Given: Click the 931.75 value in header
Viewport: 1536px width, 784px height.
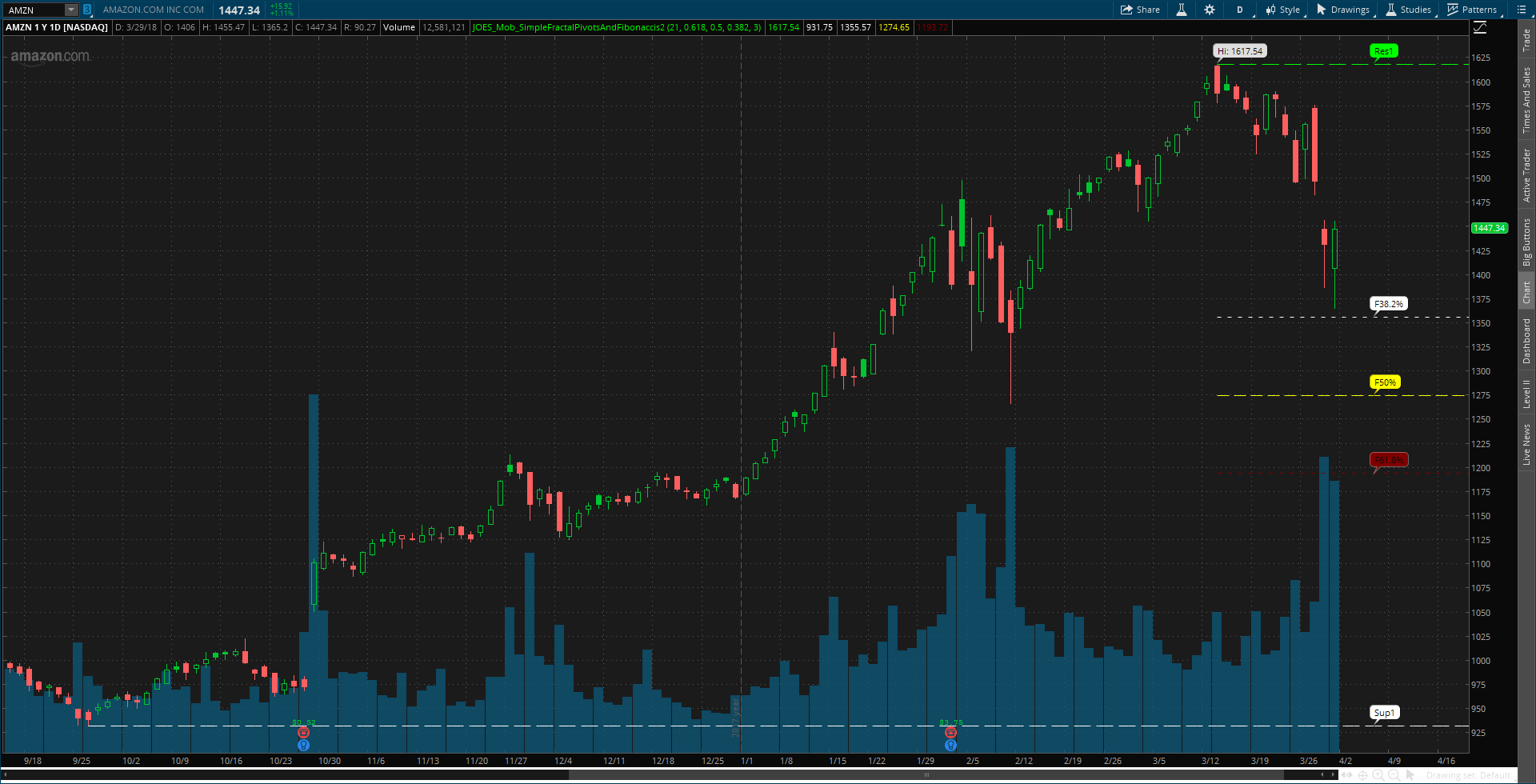Looking at the screenshot, I should (x=819, y=27).
